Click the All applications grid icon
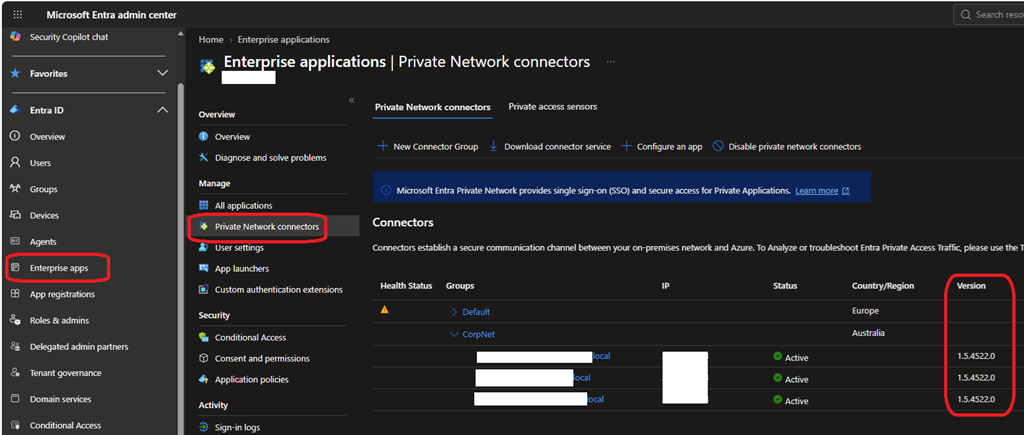1024x435 pixels. pos(203,205)
